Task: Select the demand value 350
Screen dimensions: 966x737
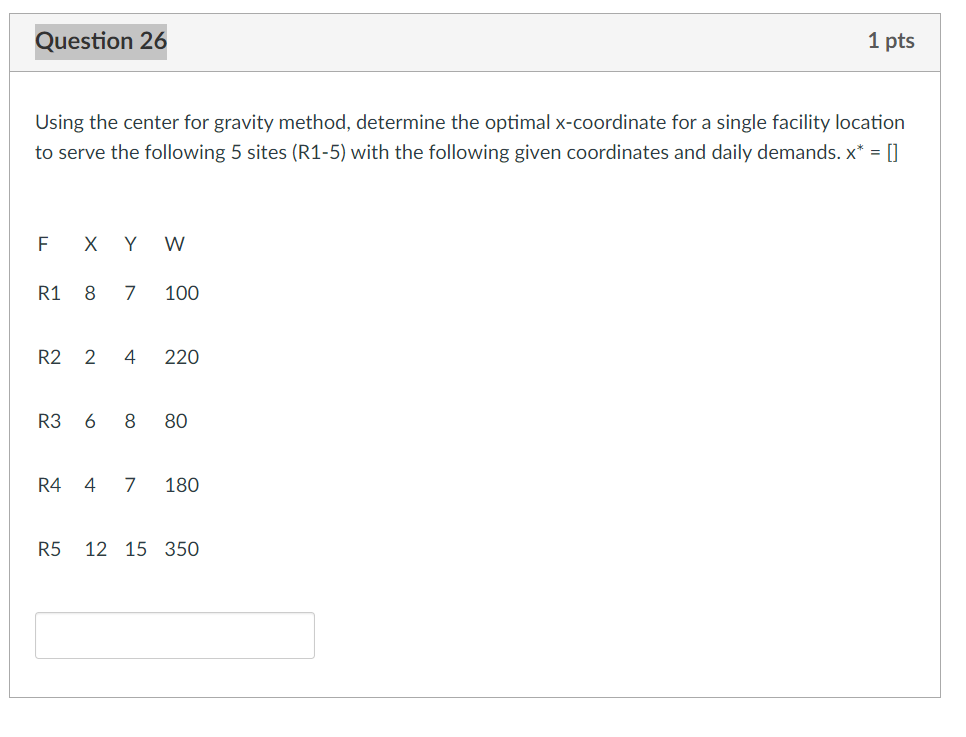Action: [x=181, y=549]
